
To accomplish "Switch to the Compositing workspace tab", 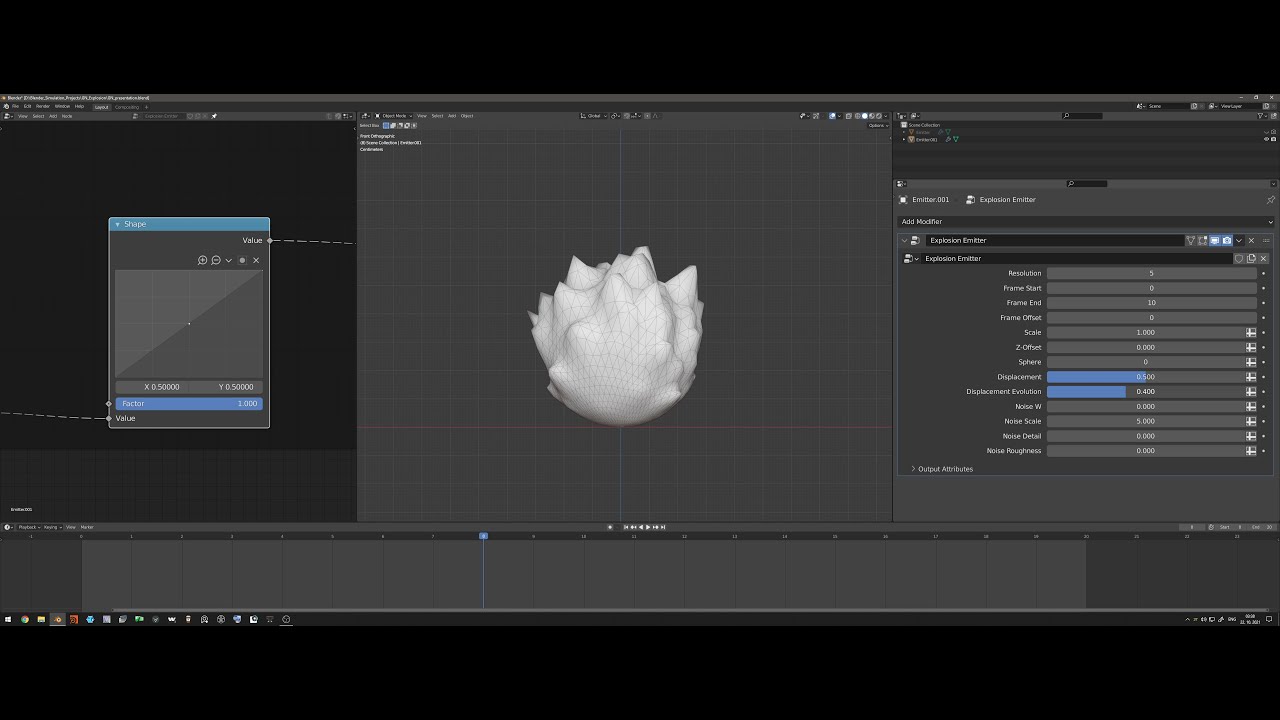I will point(127,106).
